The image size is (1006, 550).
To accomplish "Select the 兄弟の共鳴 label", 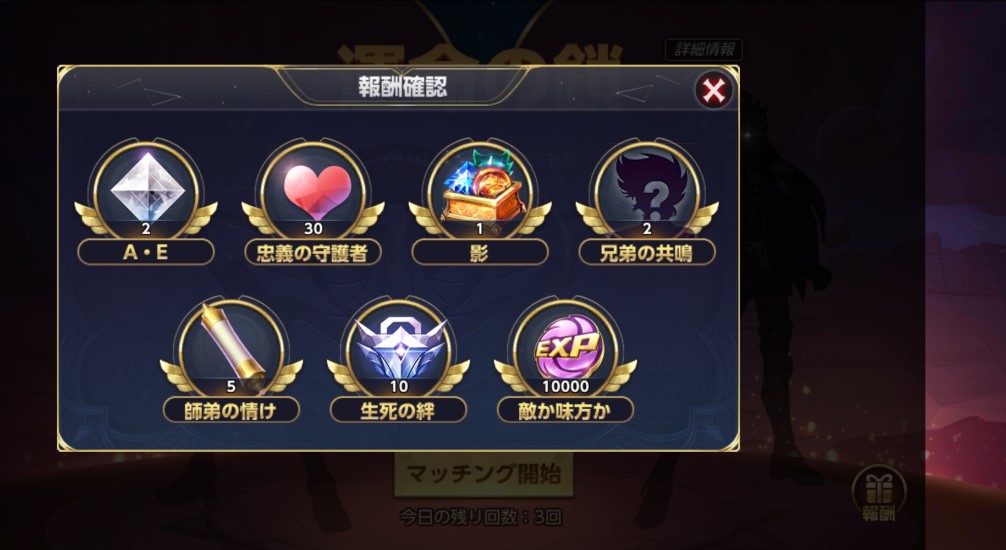I will coord(647,252).
